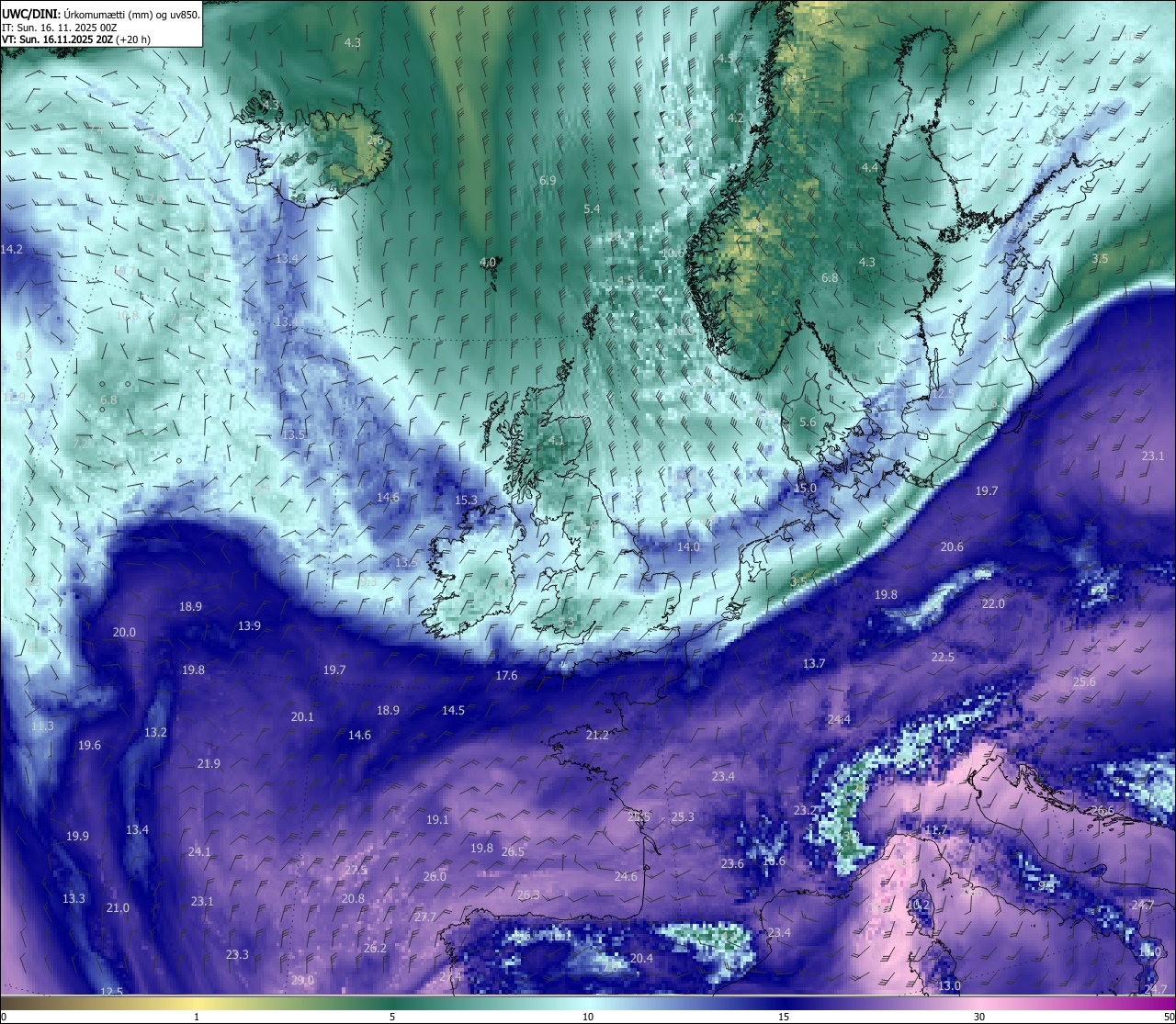Select the 24.6 value over France
Viewport: 1176px width, 1024px height.
(626, 877)
